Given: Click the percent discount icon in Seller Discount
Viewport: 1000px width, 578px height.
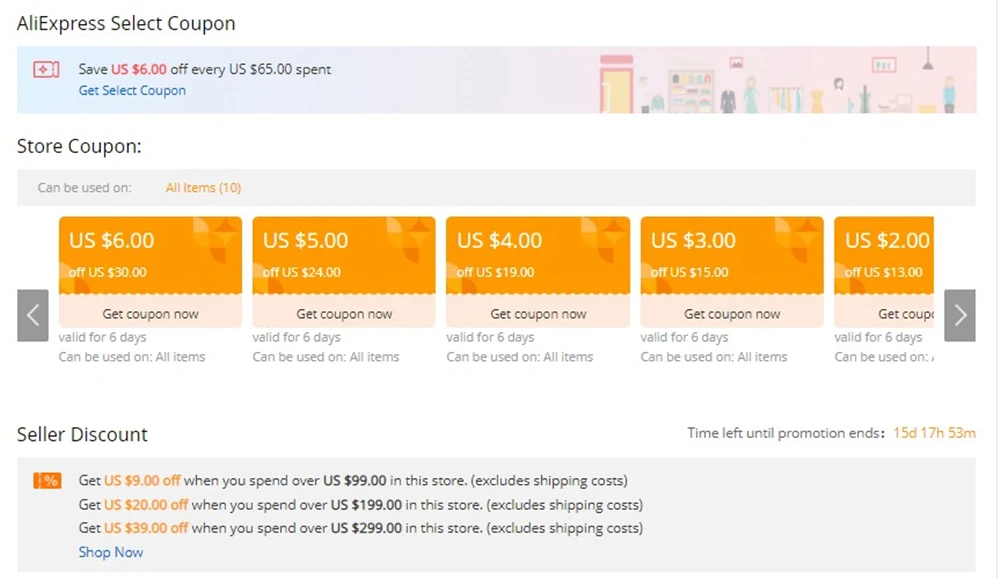Looking at the screenshot, I should (47, 481).
